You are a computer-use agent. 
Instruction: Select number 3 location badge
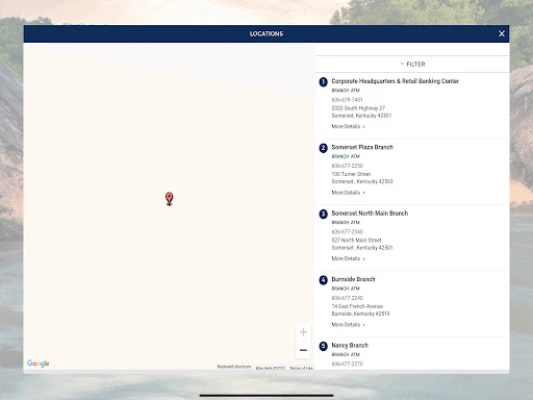point(323,214)
